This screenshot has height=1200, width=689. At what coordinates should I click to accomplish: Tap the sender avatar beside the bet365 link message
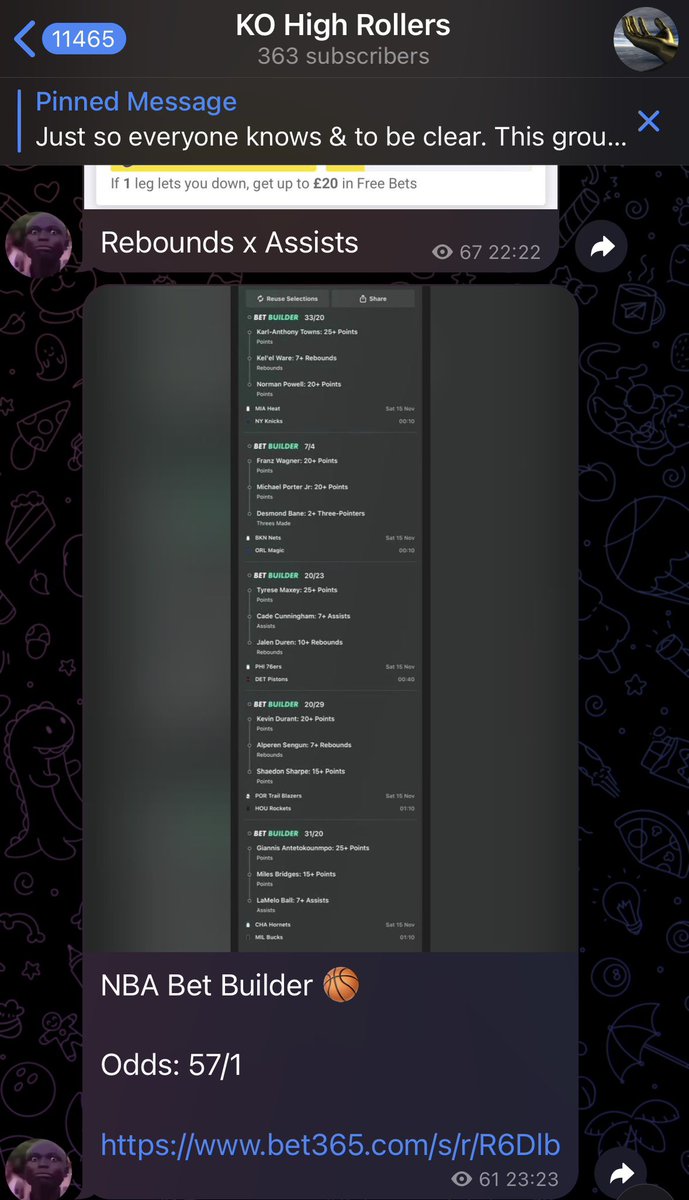39,1170
